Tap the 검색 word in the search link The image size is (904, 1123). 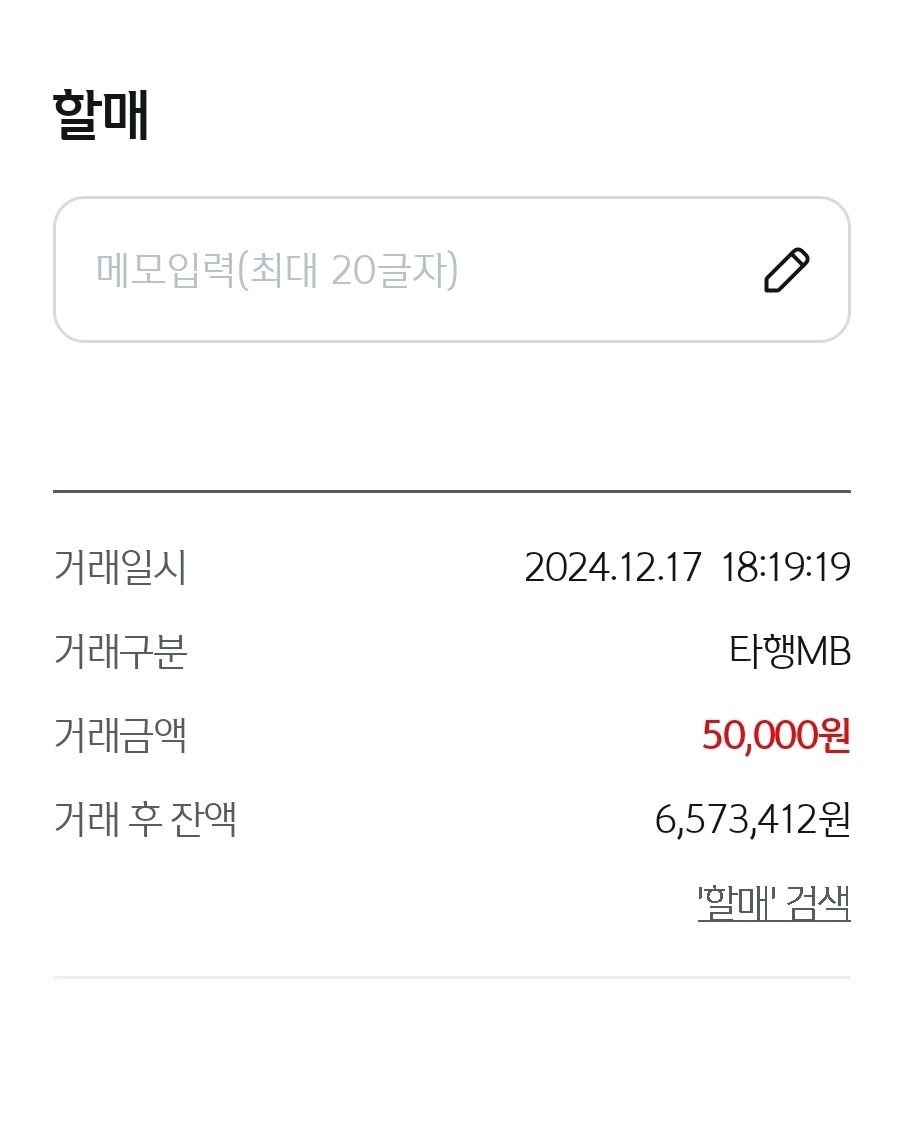pos(818,903)
